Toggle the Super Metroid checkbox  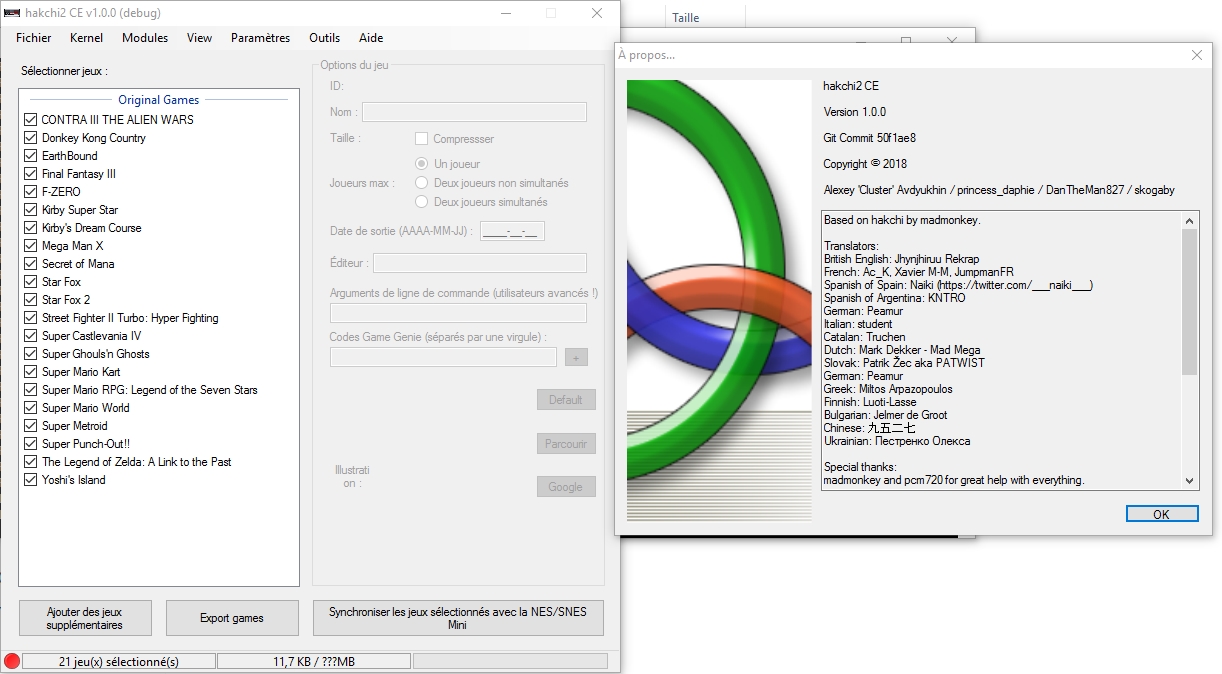tap(31, 426)
